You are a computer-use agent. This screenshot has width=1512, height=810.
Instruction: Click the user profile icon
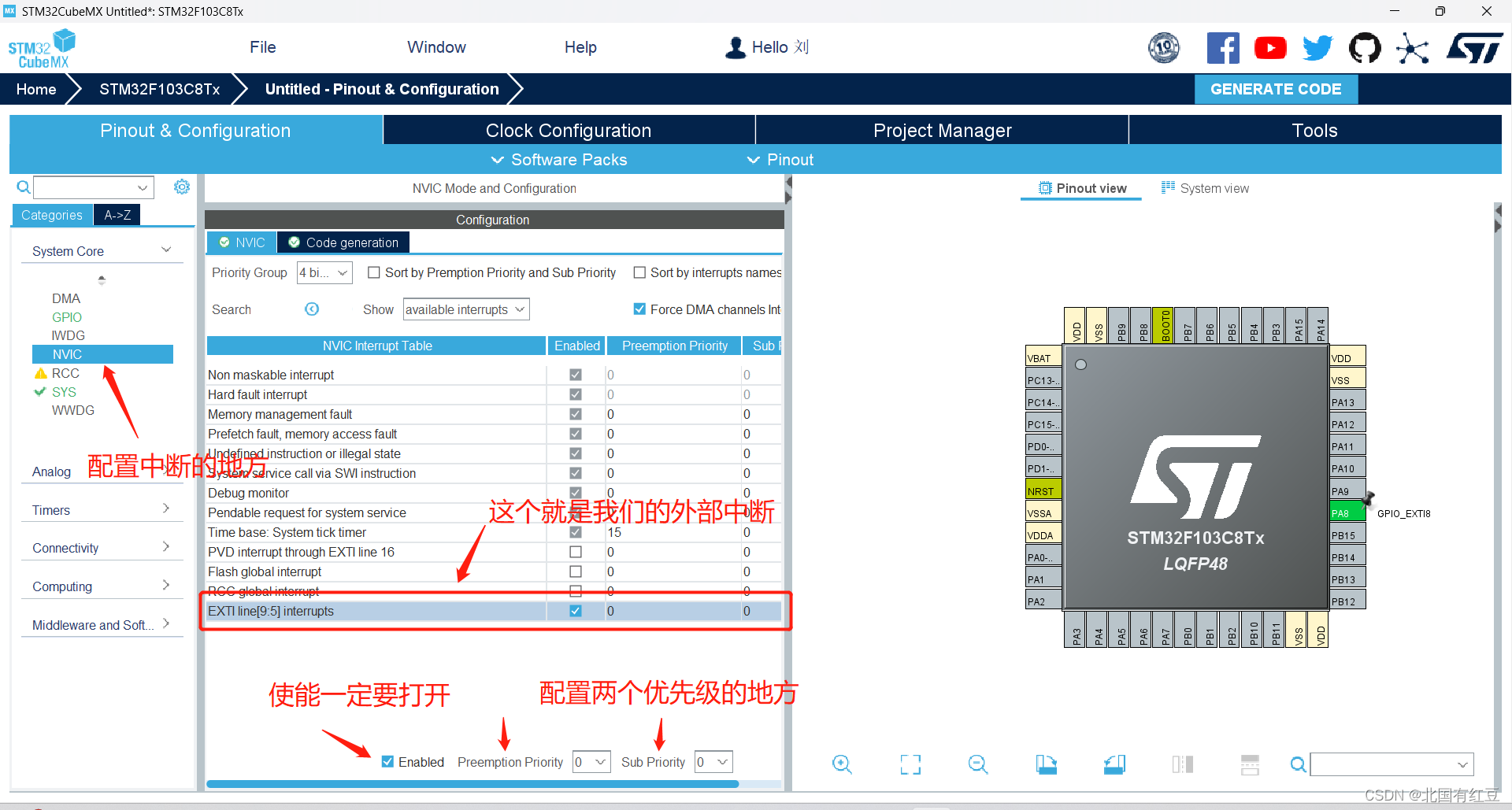tap(736, 48)
